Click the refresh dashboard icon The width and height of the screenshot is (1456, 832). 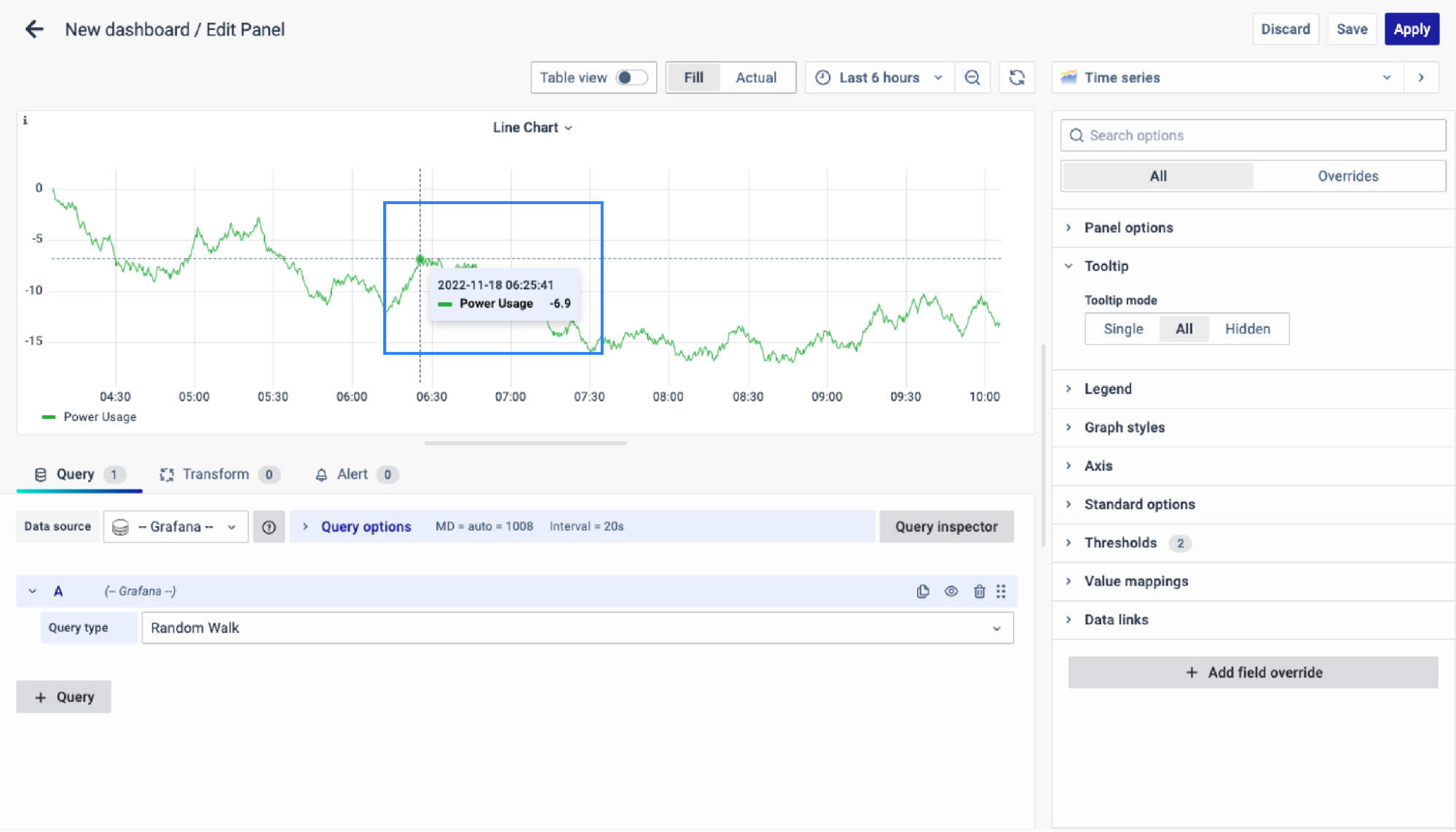pyautogui.click(x=1017, y=77)
